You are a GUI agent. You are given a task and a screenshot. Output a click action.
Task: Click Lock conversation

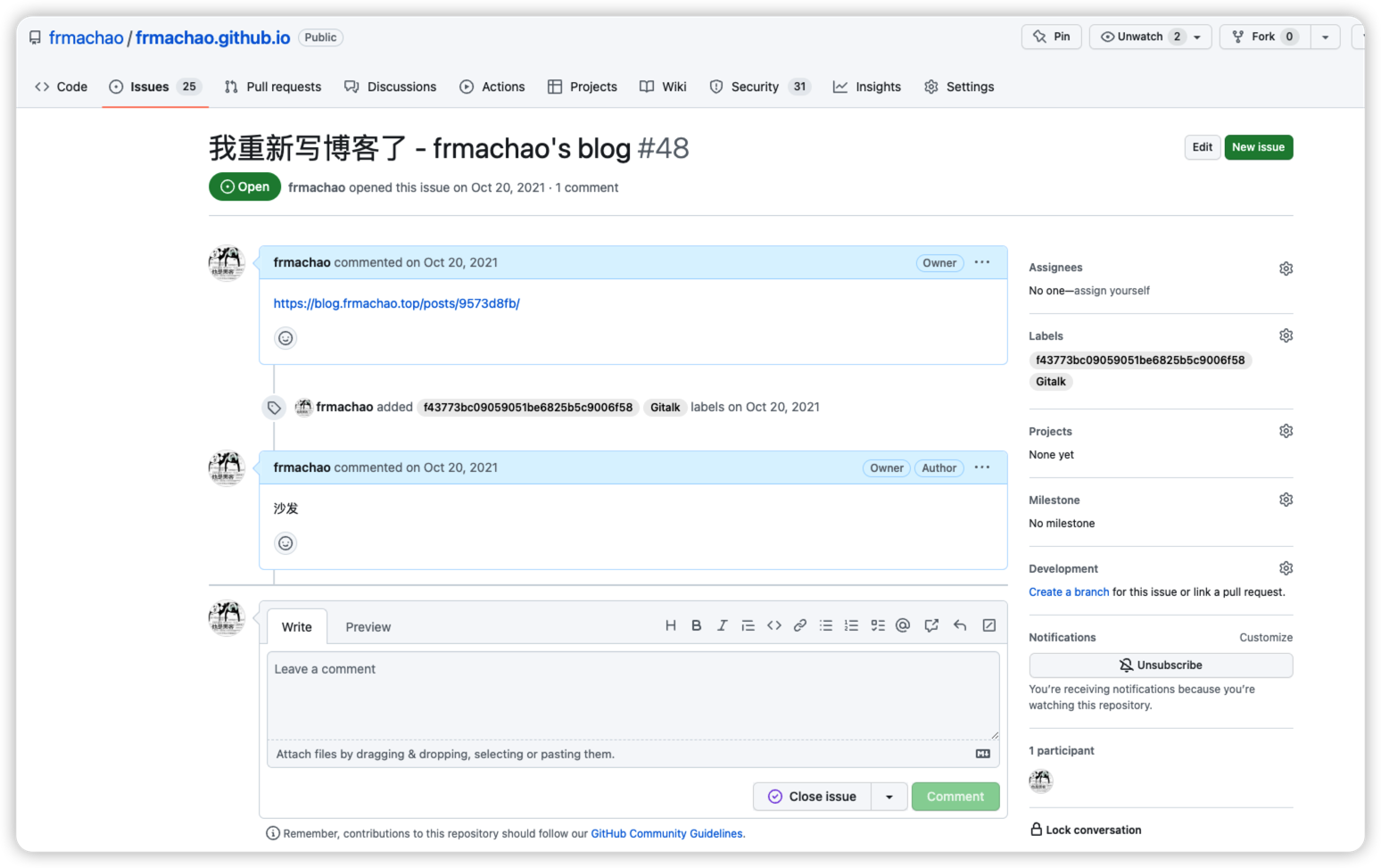click(1086, 830)
